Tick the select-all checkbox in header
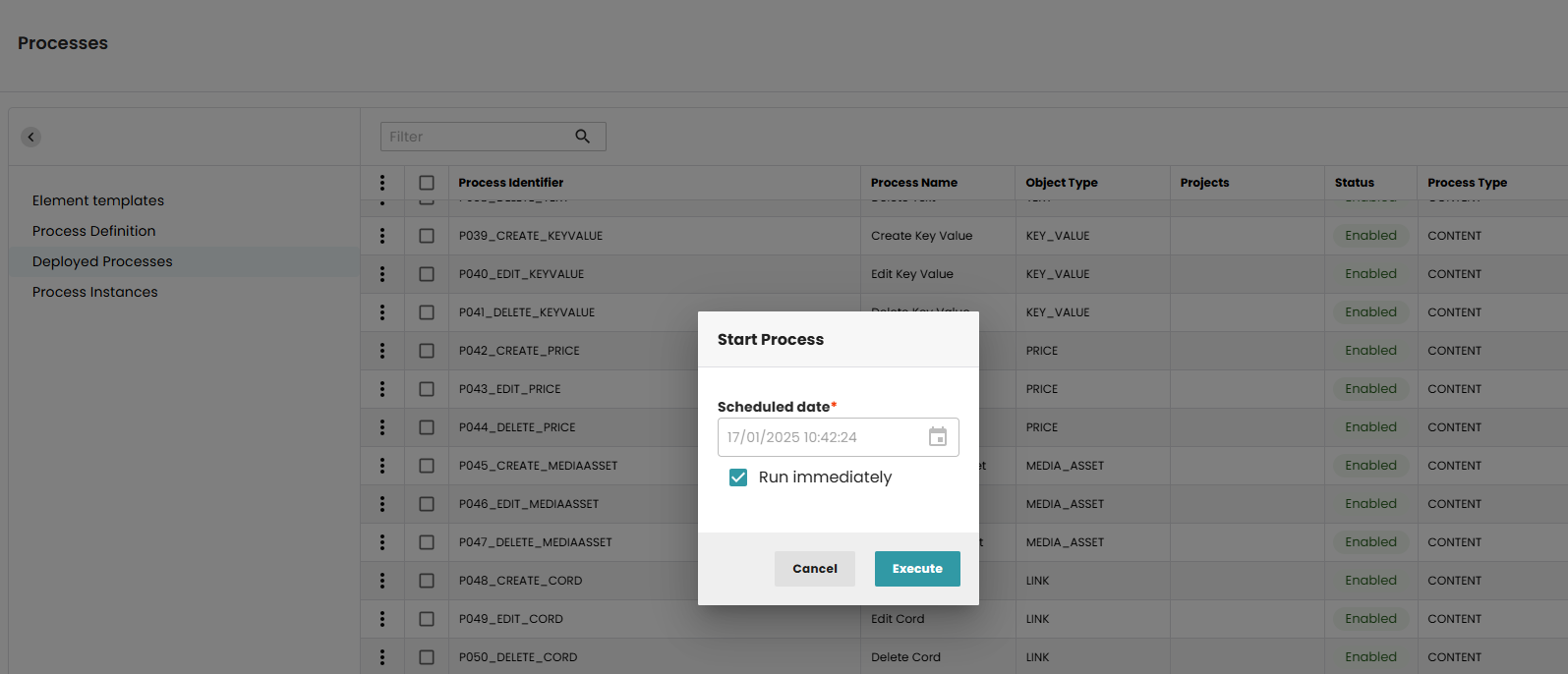Screen dimensions: 1568x674 (427, 183)
